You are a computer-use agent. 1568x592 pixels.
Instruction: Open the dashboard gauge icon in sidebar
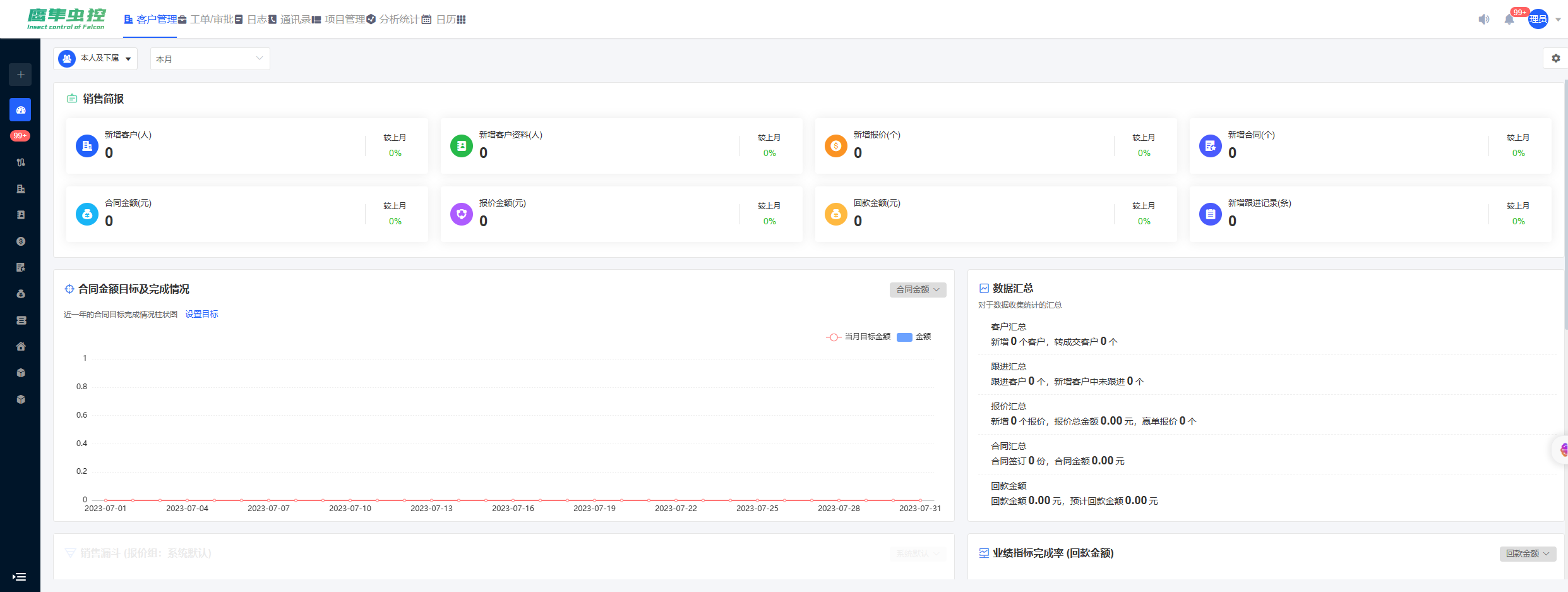(20, 110)
